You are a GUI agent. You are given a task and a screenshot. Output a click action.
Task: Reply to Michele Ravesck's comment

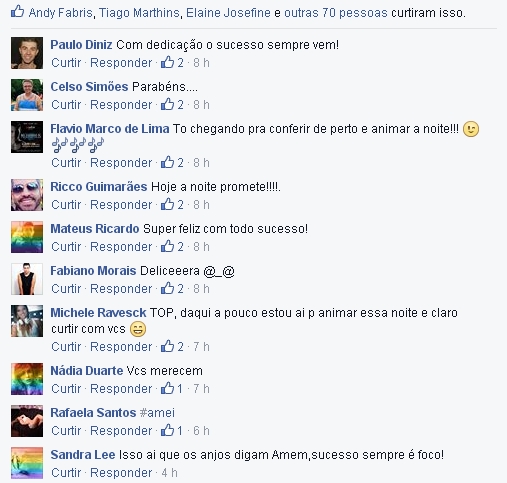(121, 347)
